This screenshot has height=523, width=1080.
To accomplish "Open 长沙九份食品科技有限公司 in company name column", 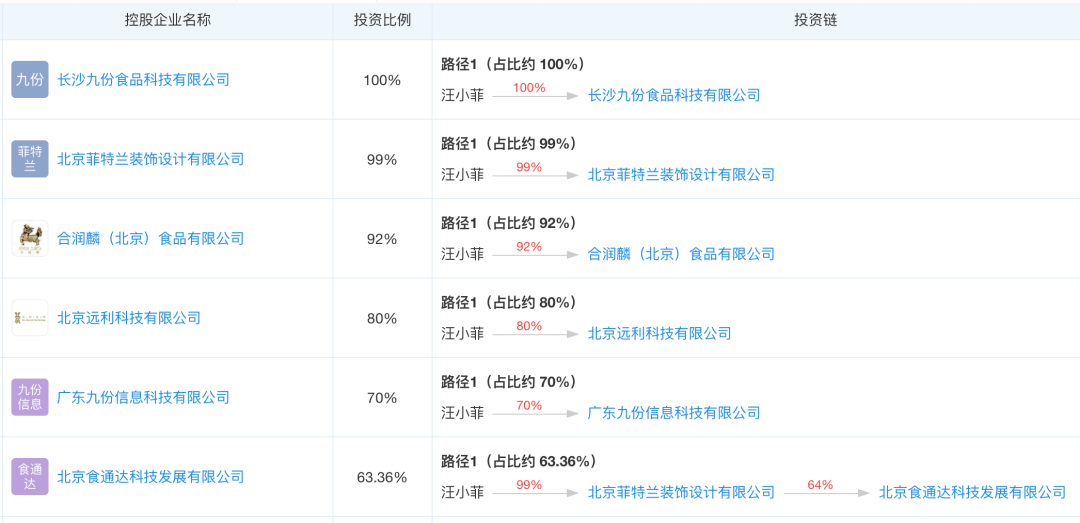I will coord(143,80).
